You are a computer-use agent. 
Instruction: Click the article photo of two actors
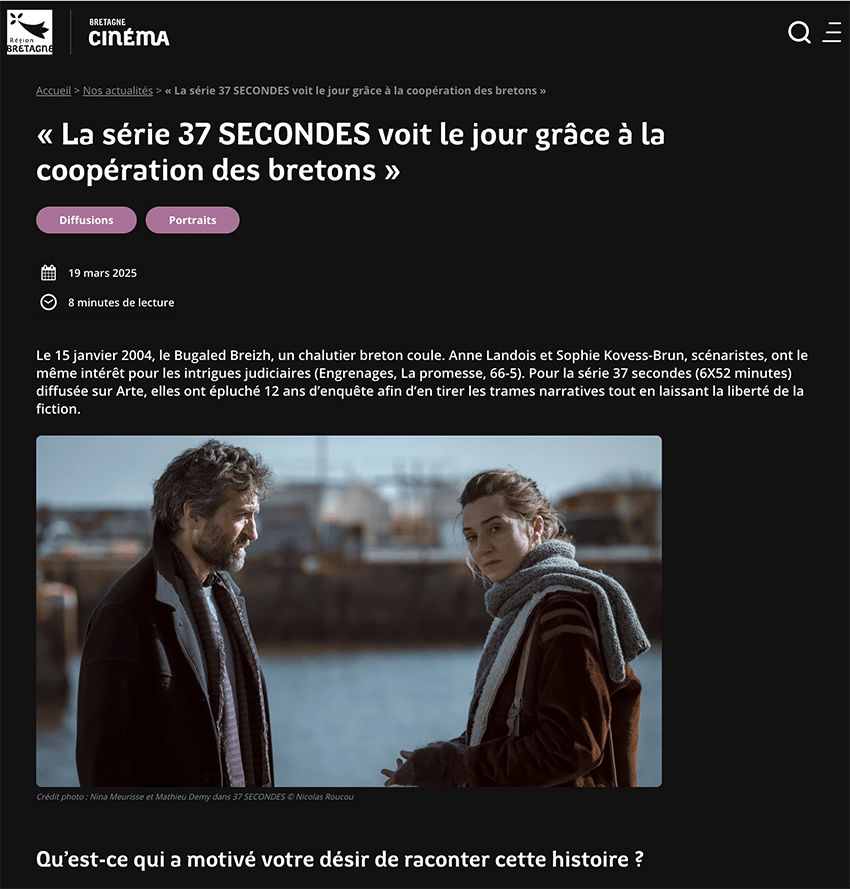[349, 611]
